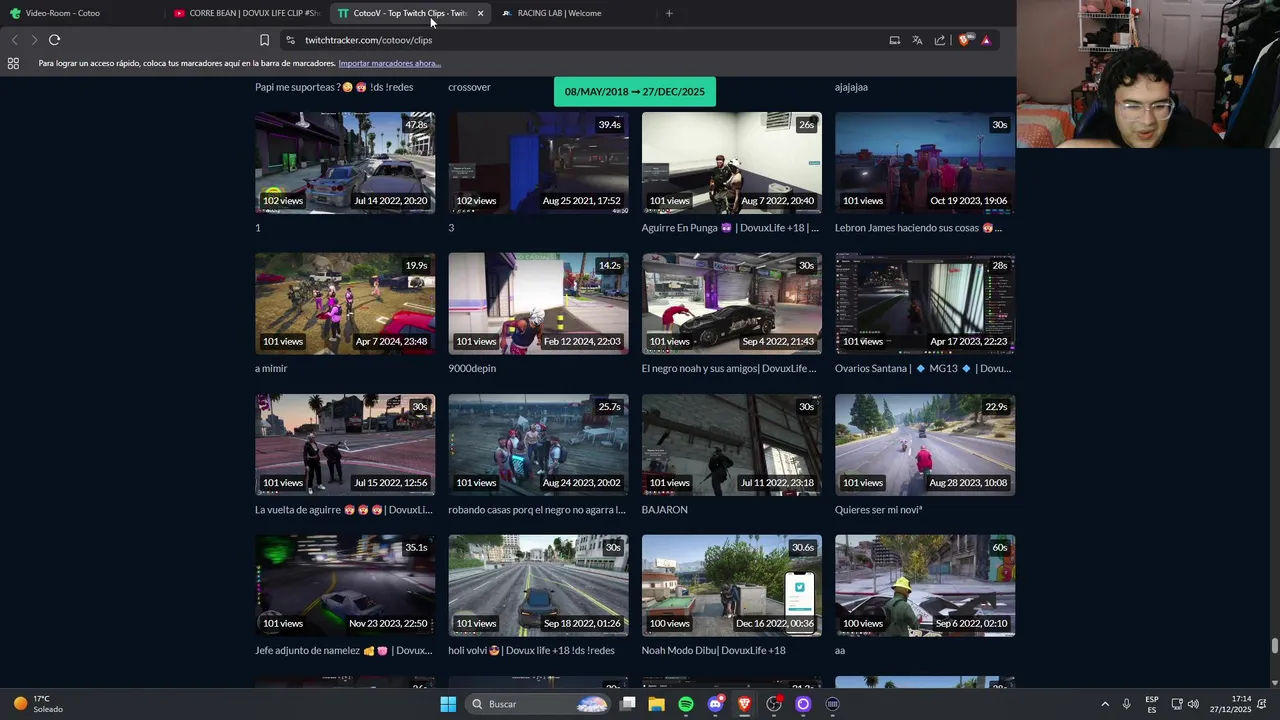Screen dimensions: 1280x720
Task: Play the clip dated Jul 15 2022, 12:56
Action: coord(345,445)
